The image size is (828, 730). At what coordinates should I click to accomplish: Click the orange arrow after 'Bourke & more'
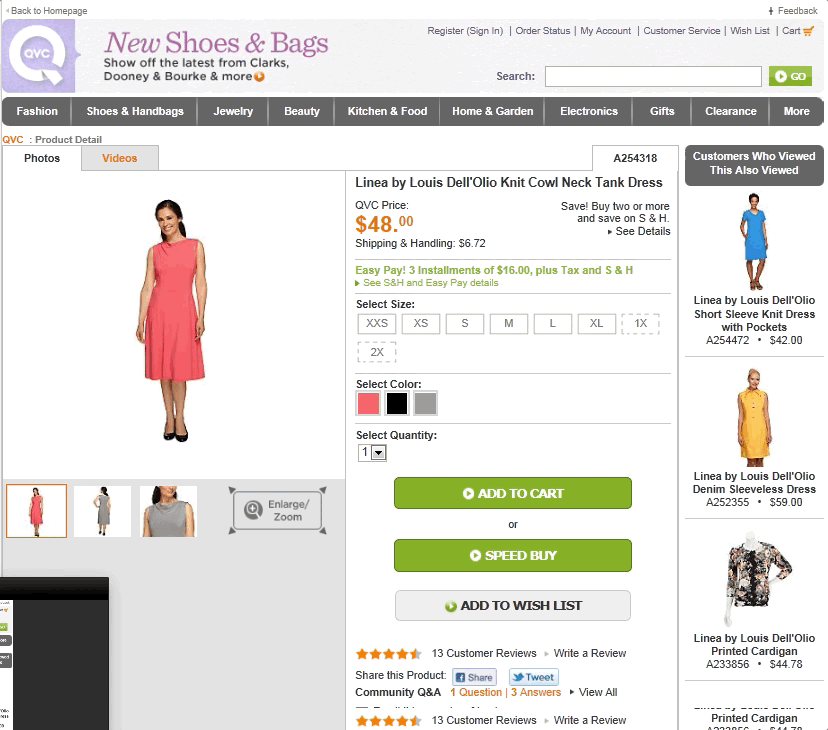click(x=259, y=77)
